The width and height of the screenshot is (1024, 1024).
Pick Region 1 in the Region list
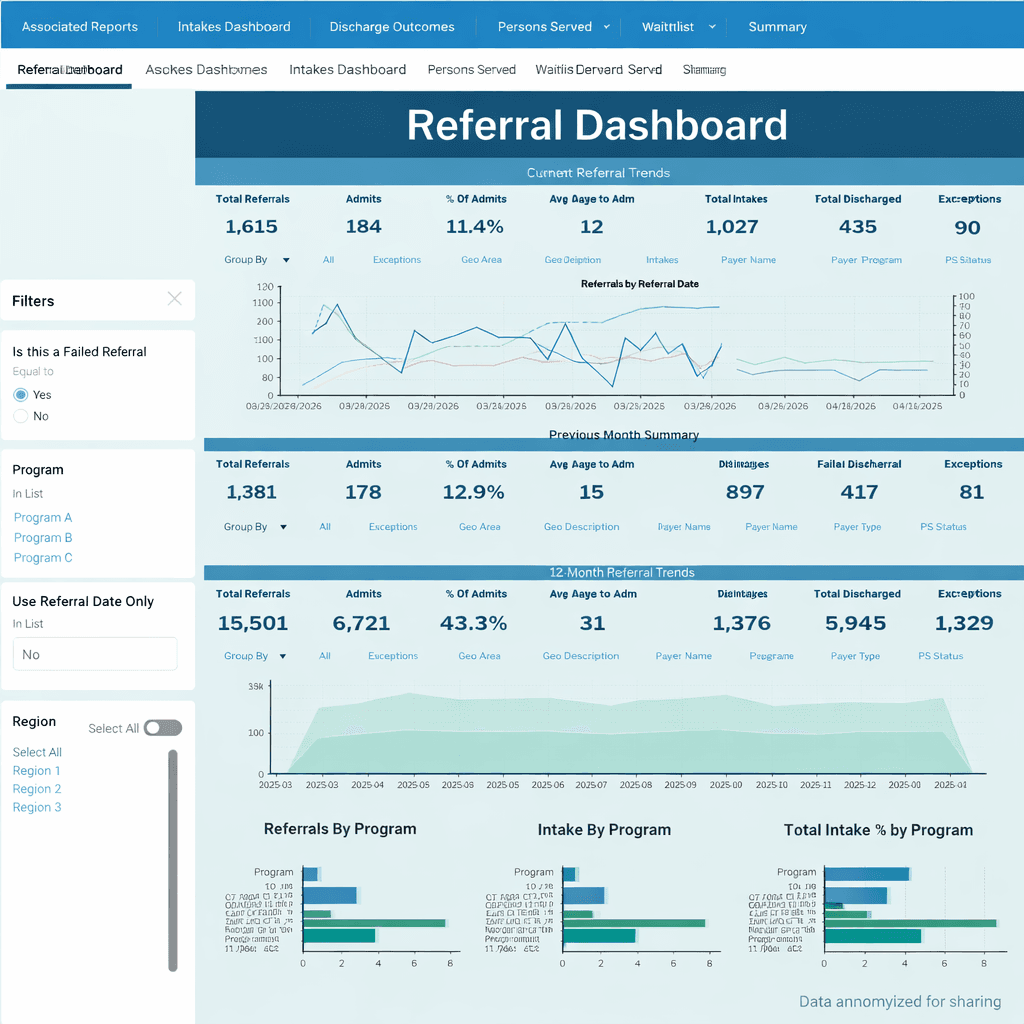[x=37, y=771]
